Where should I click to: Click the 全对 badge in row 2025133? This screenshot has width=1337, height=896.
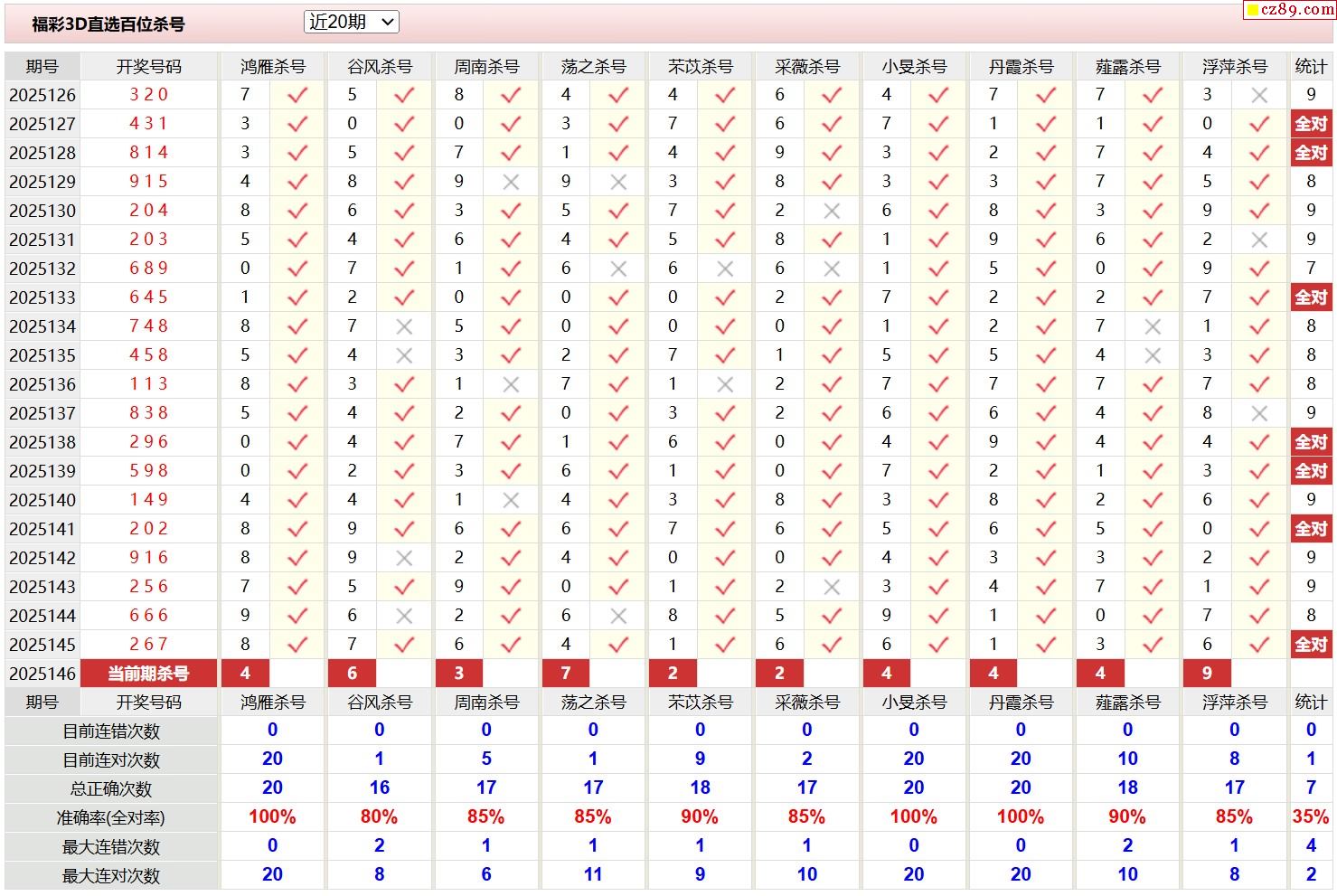1311,297
